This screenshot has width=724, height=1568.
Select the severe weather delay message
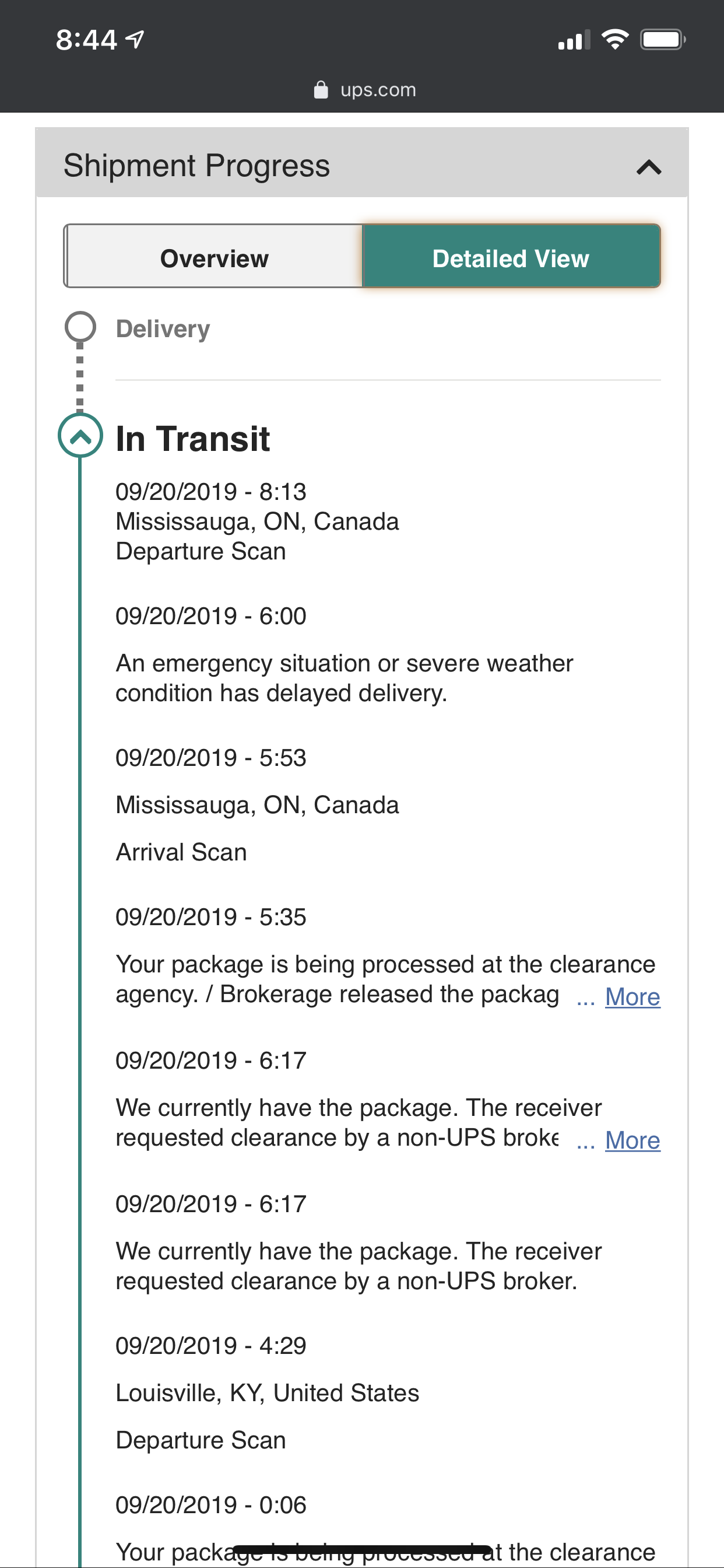pos(344,678)
